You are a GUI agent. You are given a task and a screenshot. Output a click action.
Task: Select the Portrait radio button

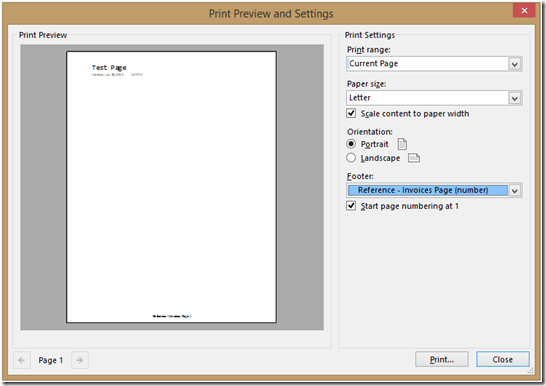(351, 144)
